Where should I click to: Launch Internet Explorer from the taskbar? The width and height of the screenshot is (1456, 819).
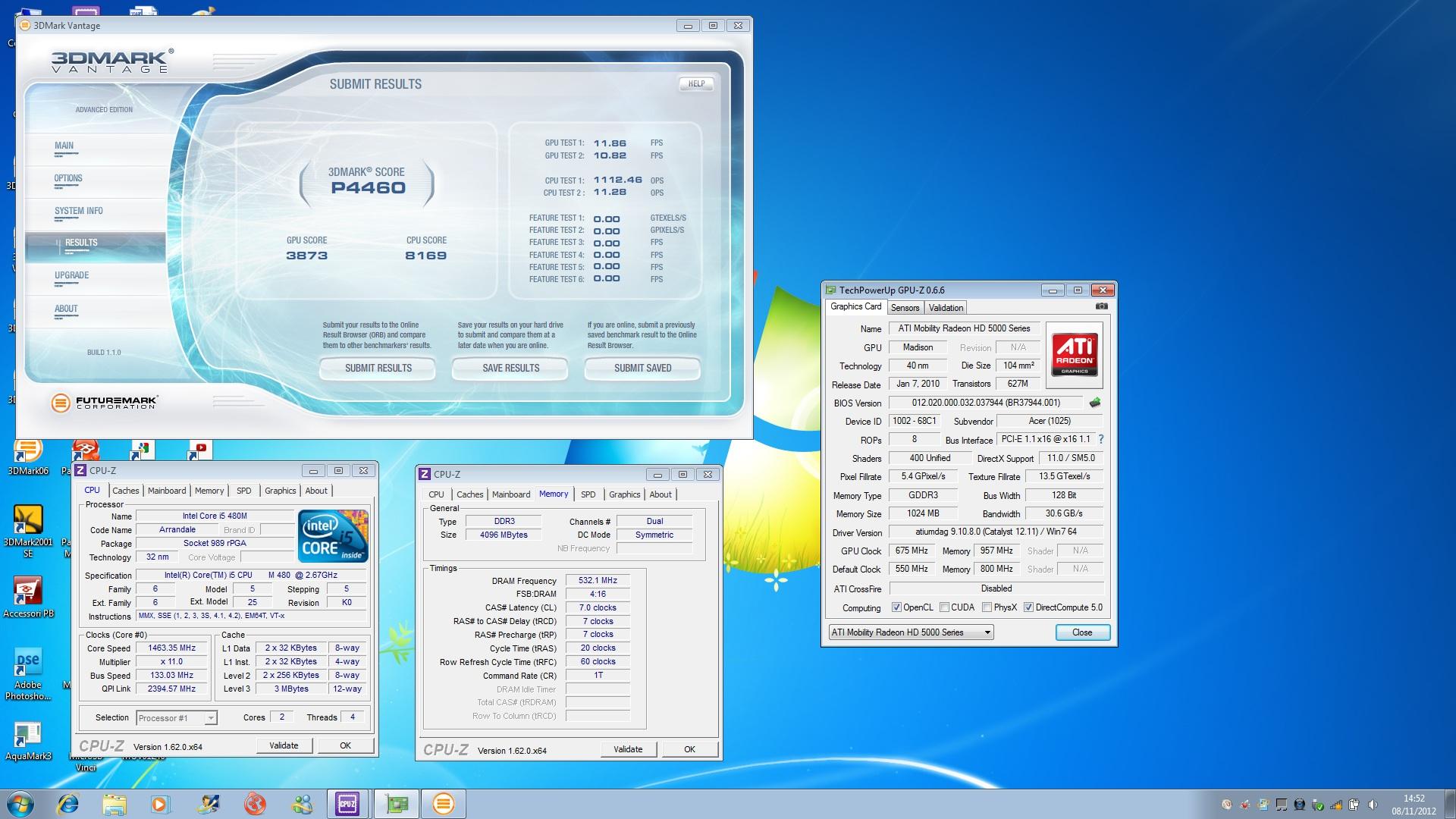(67, 804)
